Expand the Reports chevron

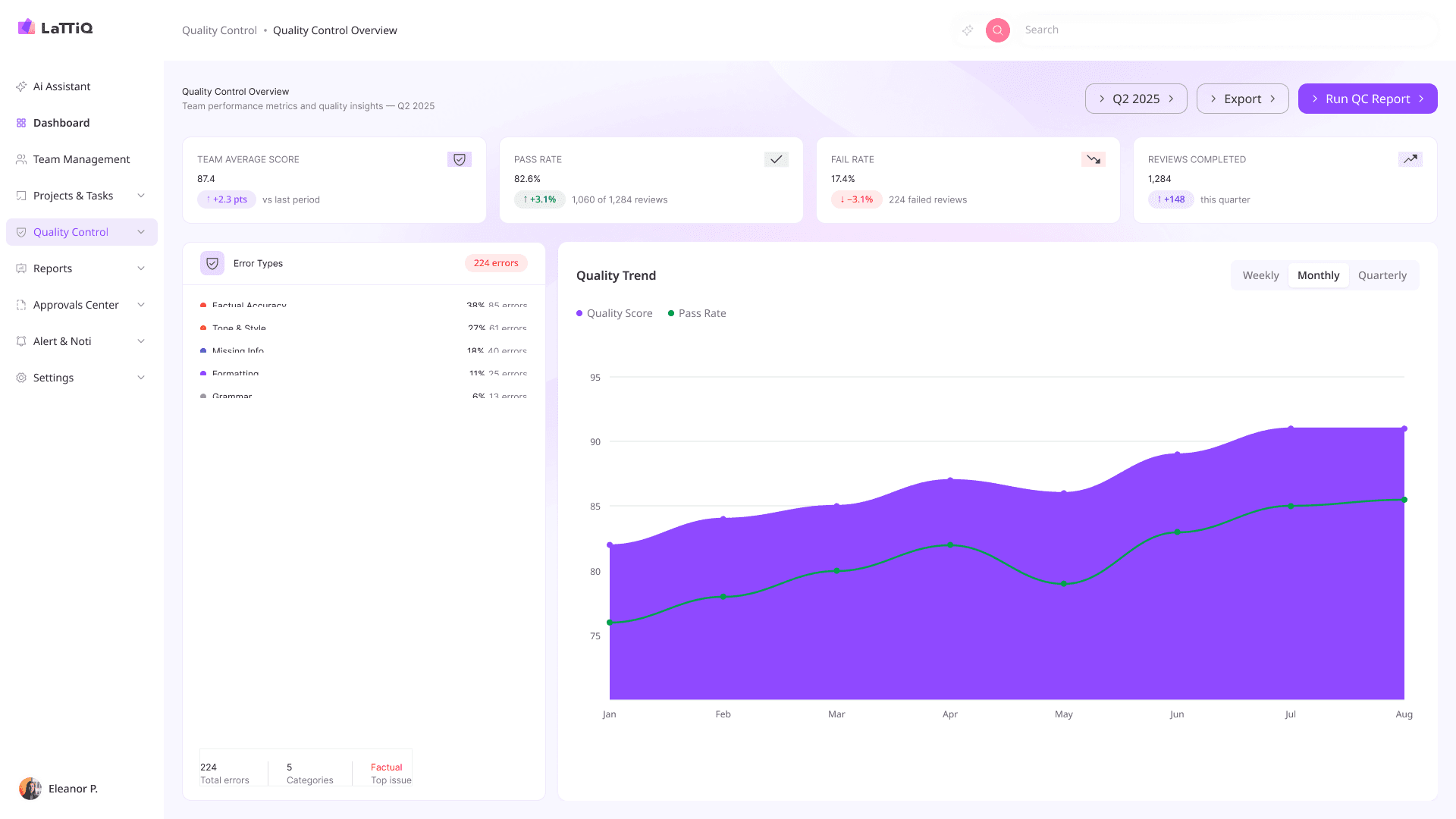[141, 268]
